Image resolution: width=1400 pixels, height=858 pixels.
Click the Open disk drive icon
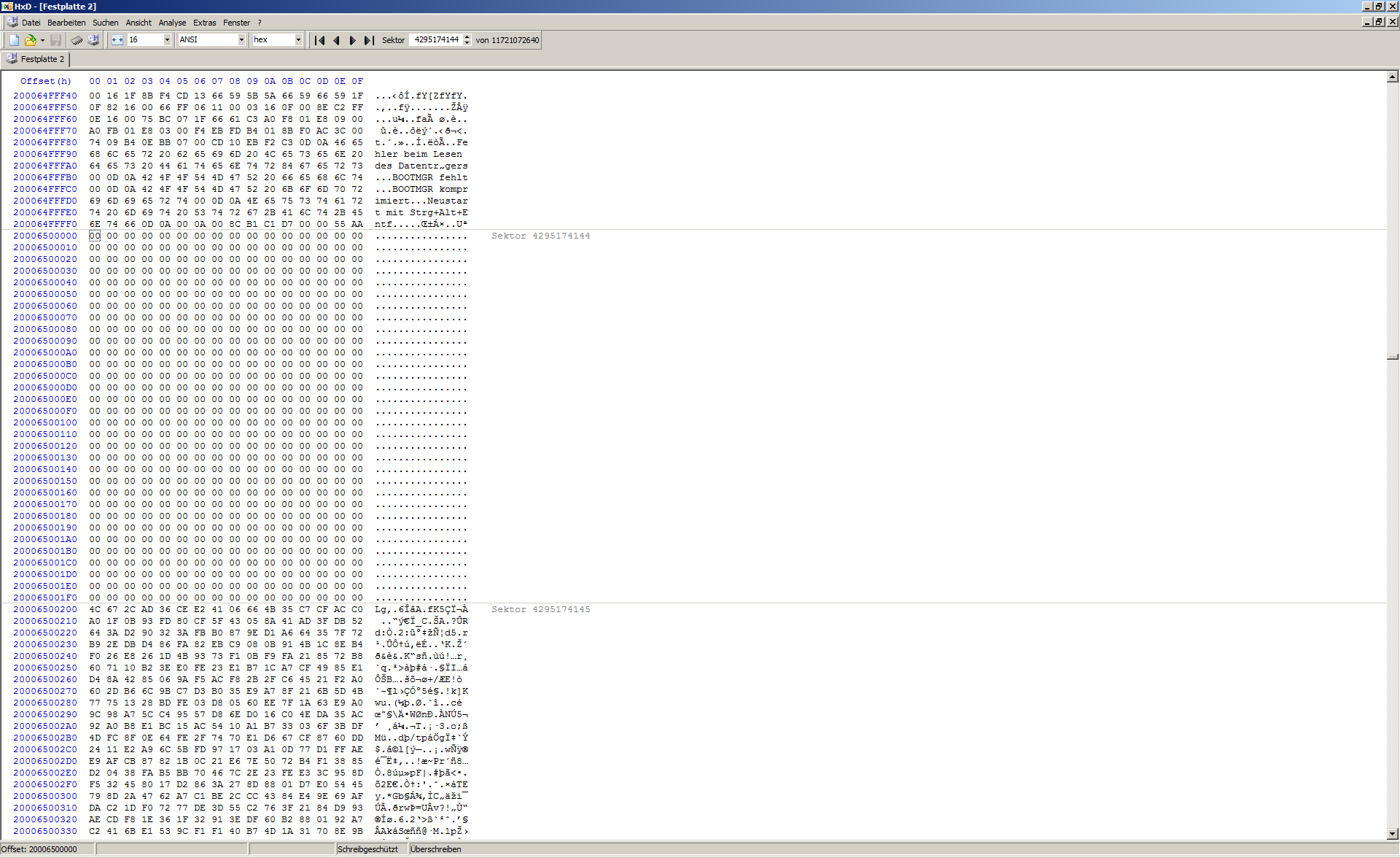tap(93, 40)
